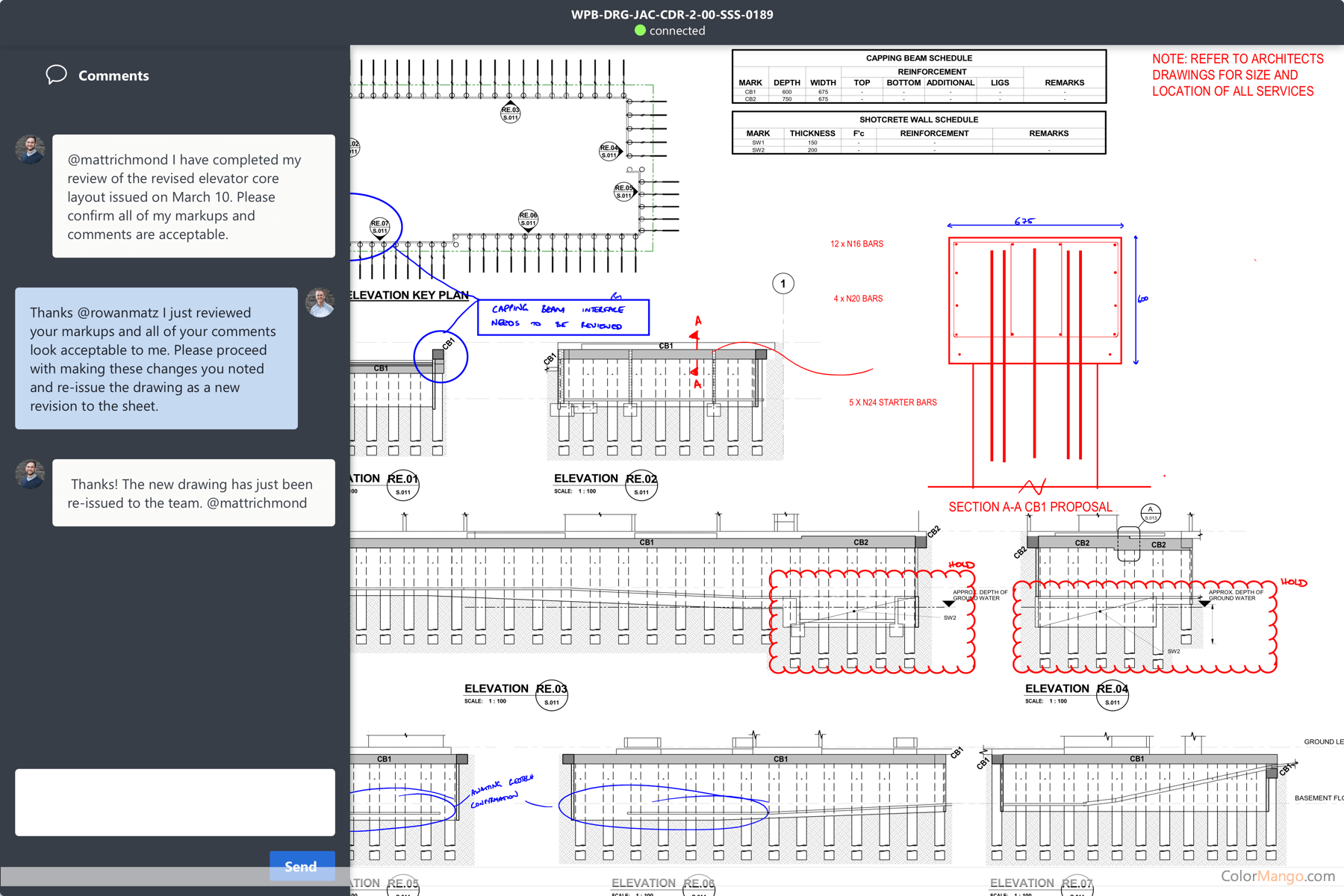Click the avatar beside the blue reply
The height and width of the screenshot is (896, 1344).
[x=320, y=302]
